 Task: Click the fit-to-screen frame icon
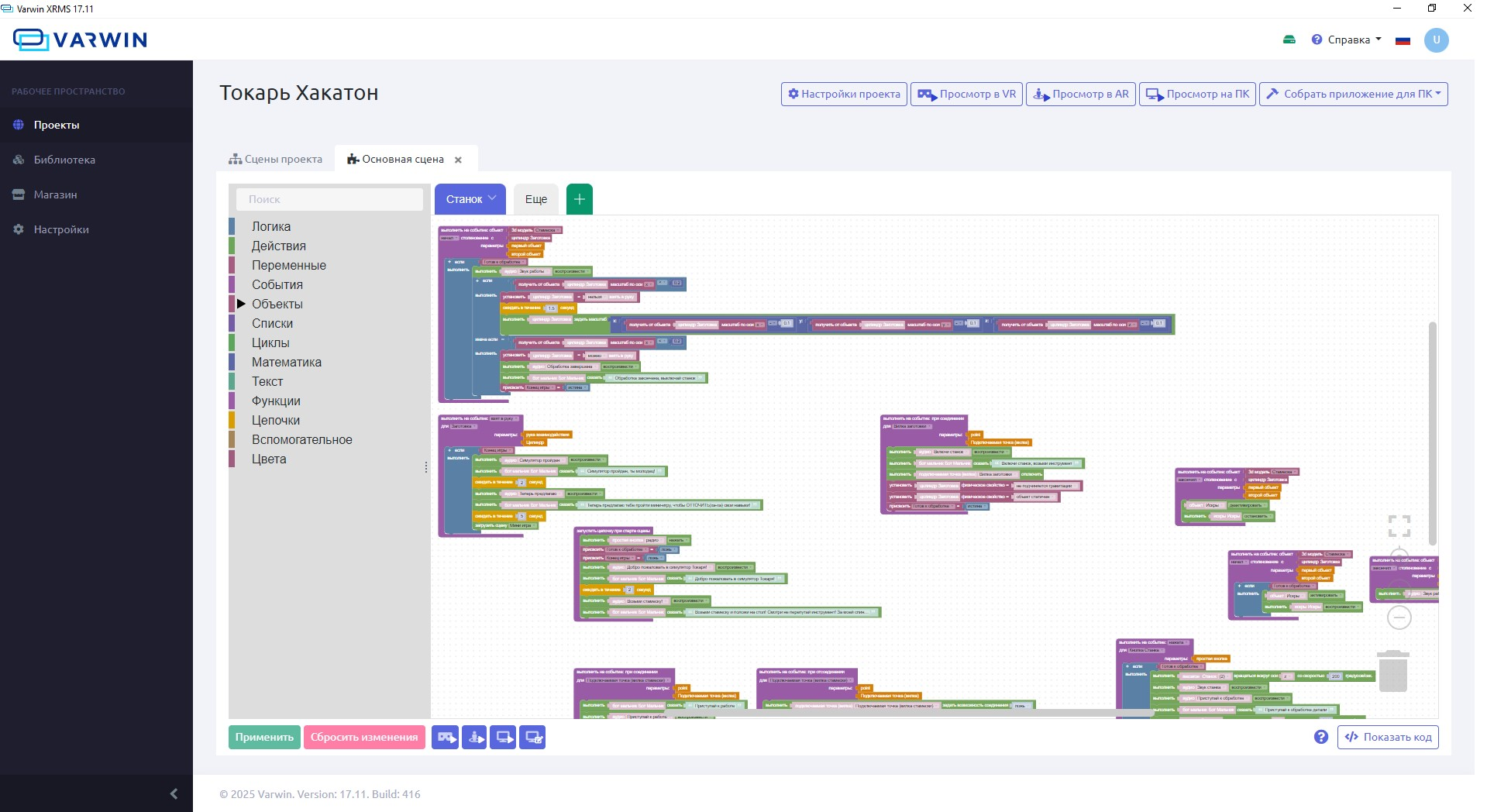(x=1399, y=526)
